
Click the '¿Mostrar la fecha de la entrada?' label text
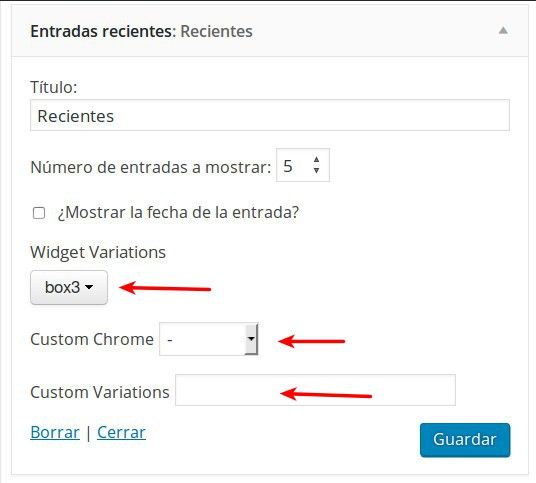[x=178, y=212]
